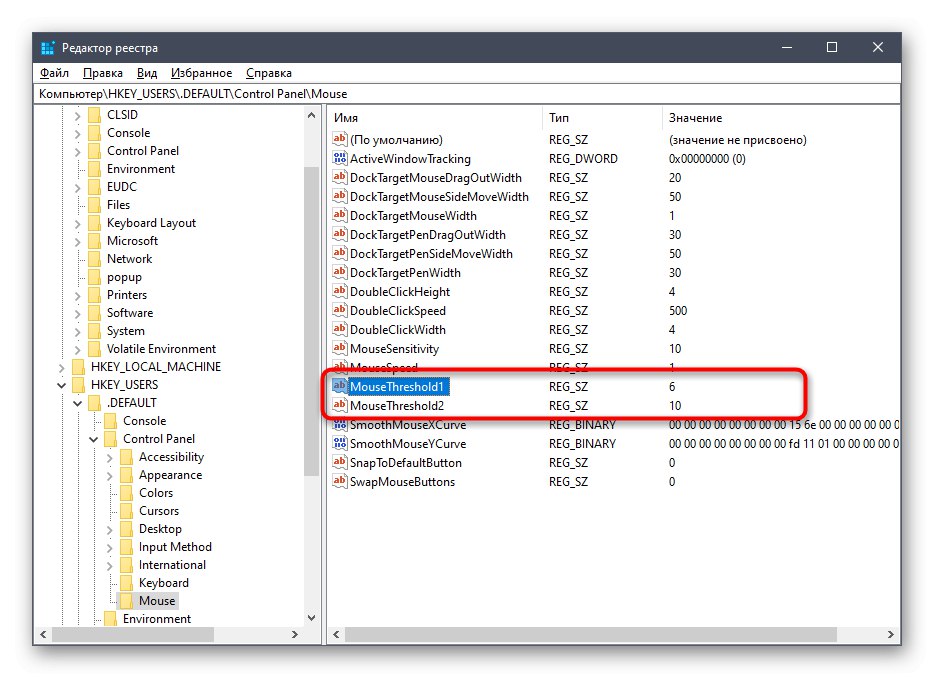934x678 pixels.
Task: Click the registry path address bar
Action: point(467,94)
